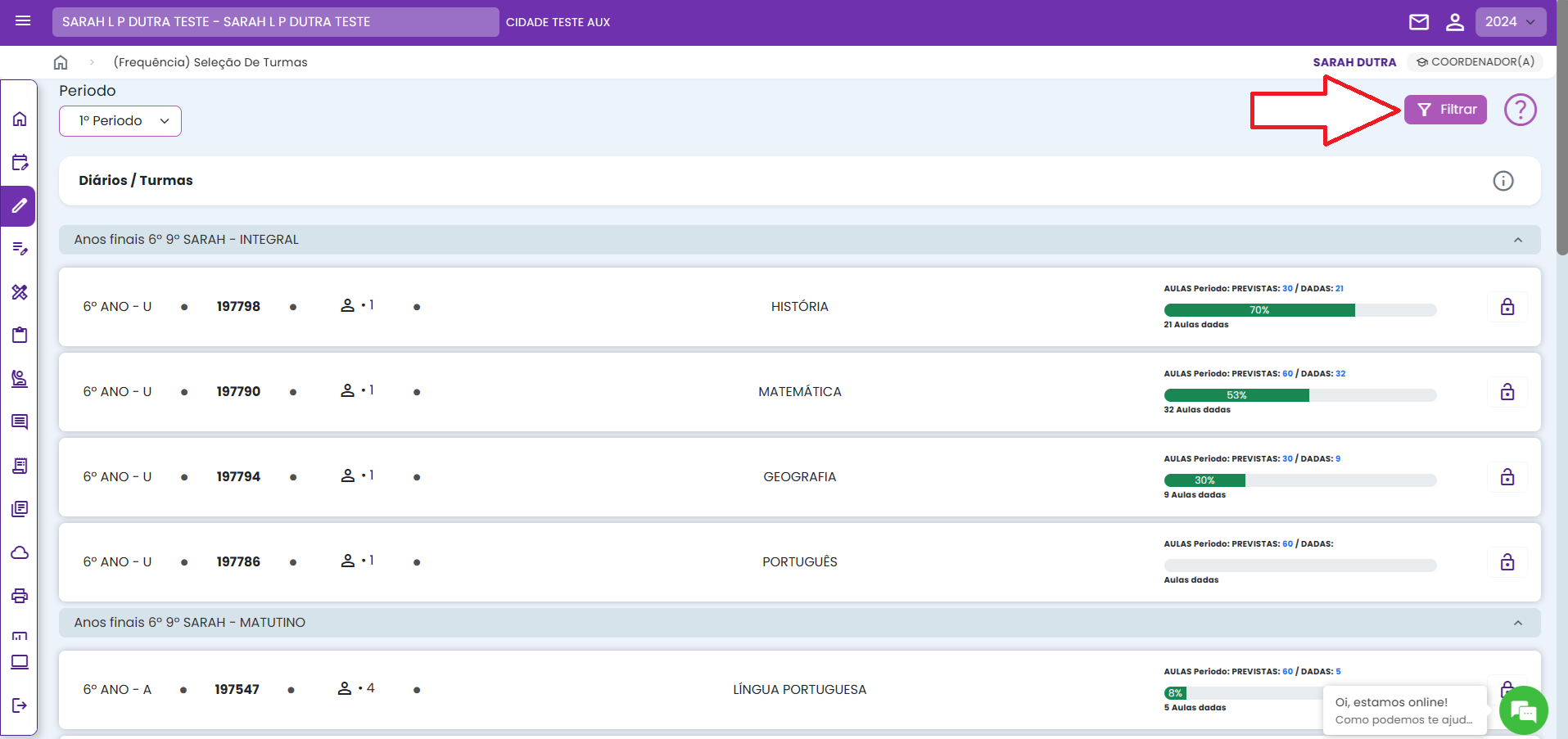The height and width of the screenshot is (739, 1568).
Task: Click the sidebar cloud icon
Action: click(20, 552)
